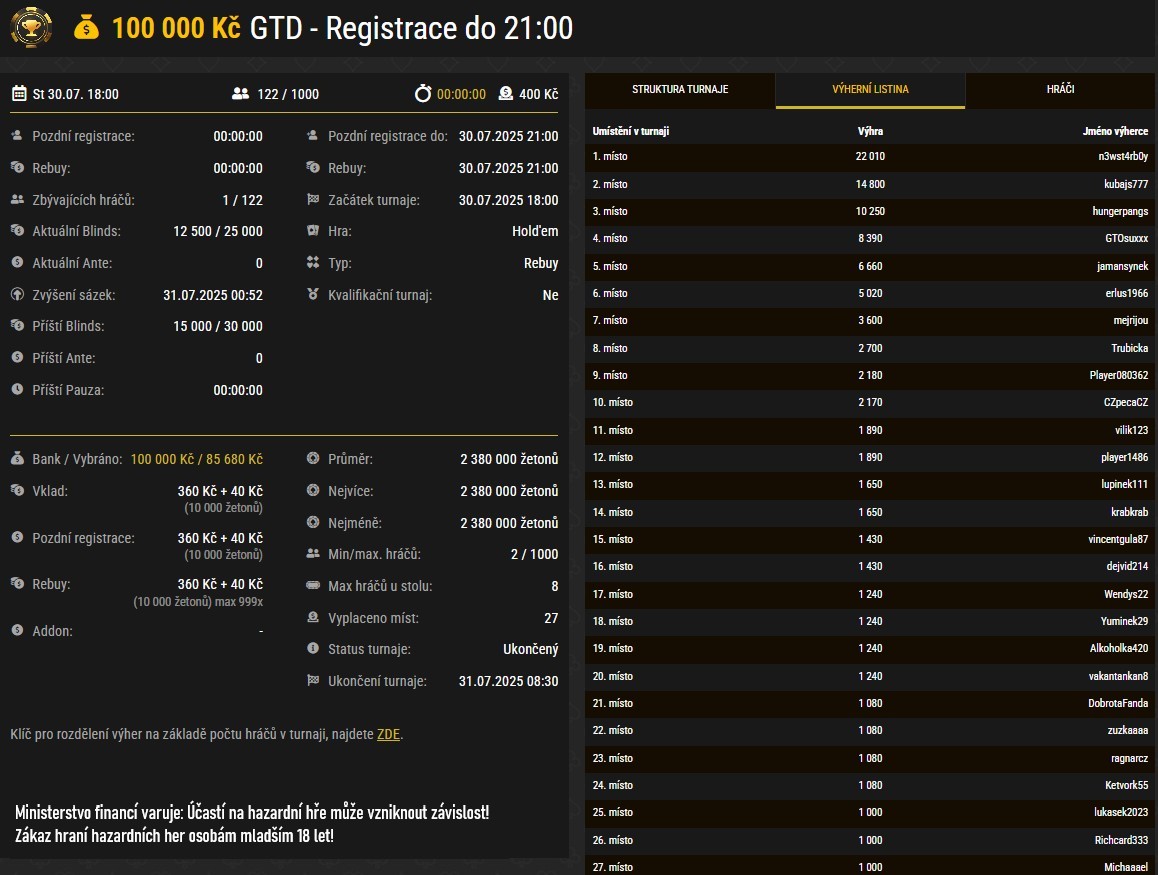Select winner n3wst4rb0y in 1st place row
Viewport: 1158px width, 875px height.
[1122, 157]
